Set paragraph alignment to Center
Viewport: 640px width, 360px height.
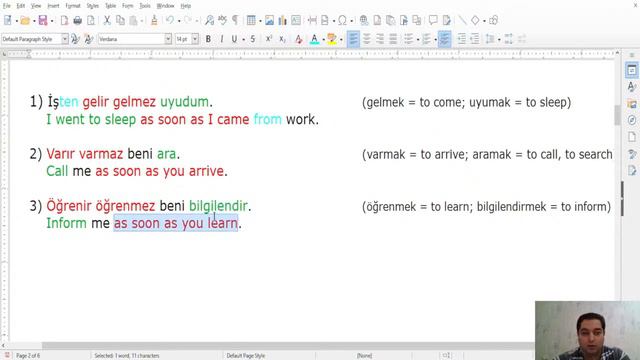coord(367,39)
